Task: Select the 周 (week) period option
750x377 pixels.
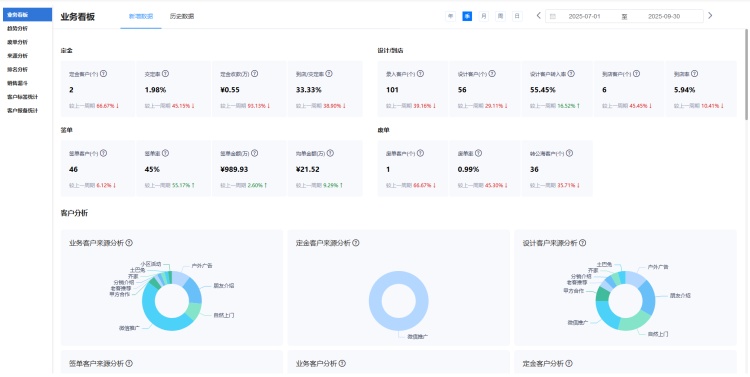Action: (x=500, y=16)
